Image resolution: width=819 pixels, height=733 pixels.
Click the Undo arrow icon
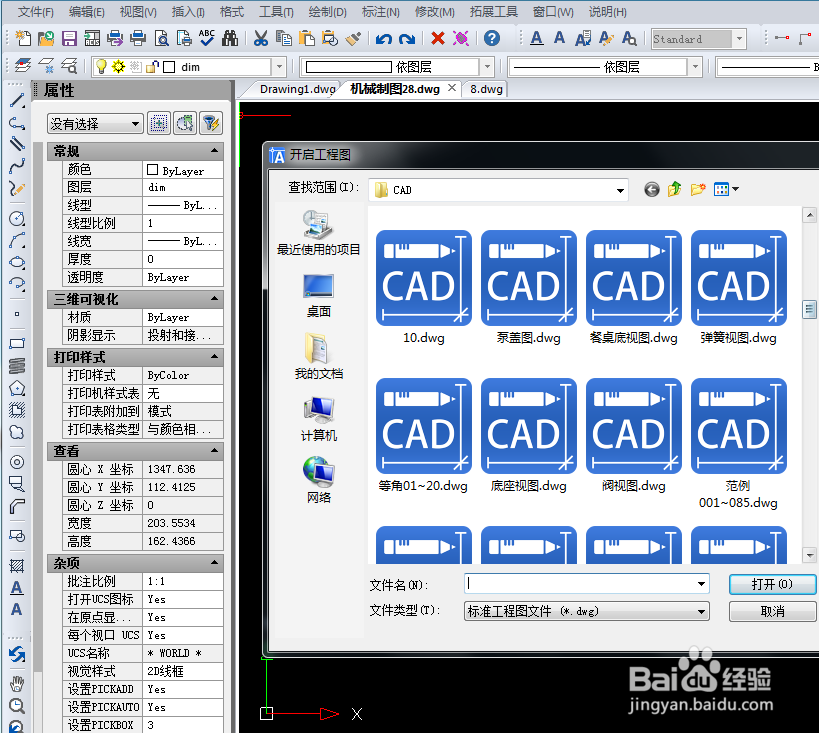(x=384, y=39)
